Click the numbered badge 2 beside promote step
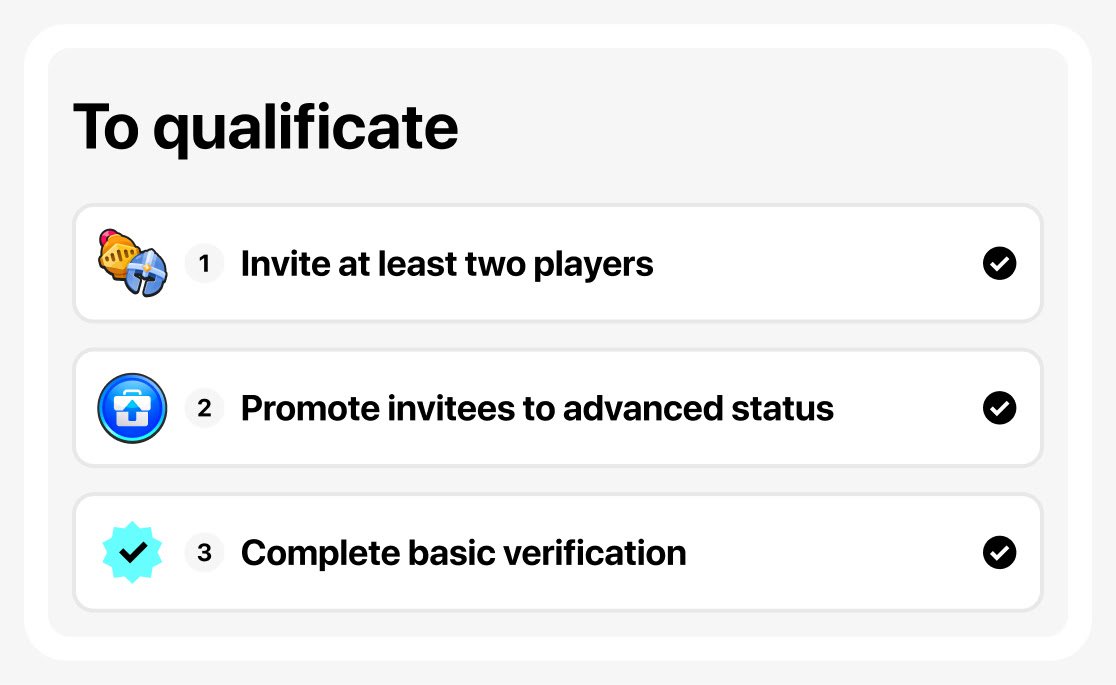The image size is (1116, 685). point(204,408)
